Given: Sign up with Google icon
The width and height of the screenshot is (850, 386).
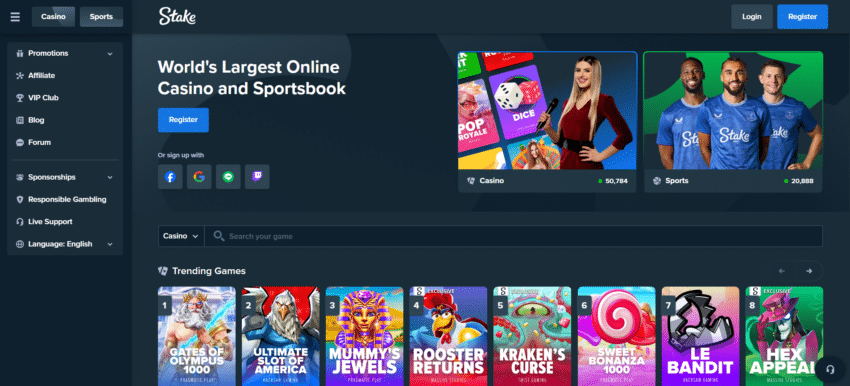Looking at the screenshot, I should click(199, 177).
